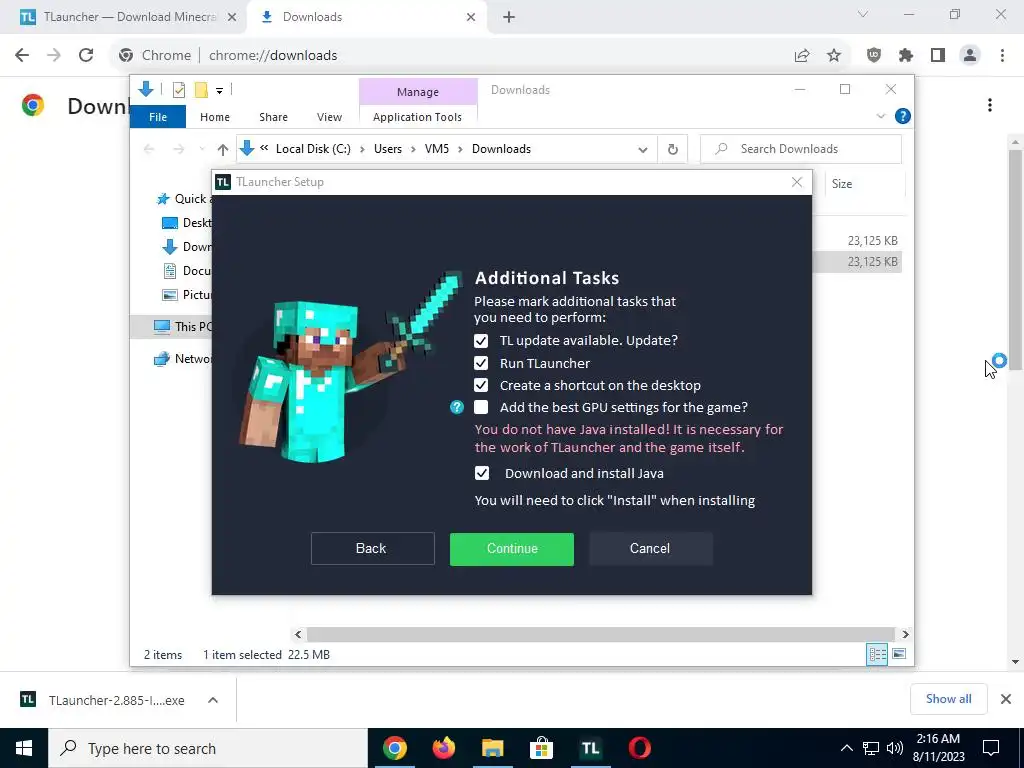Select the Application Tools tab
This screenshot has height=768, width=1024.
tap(417, 117)
